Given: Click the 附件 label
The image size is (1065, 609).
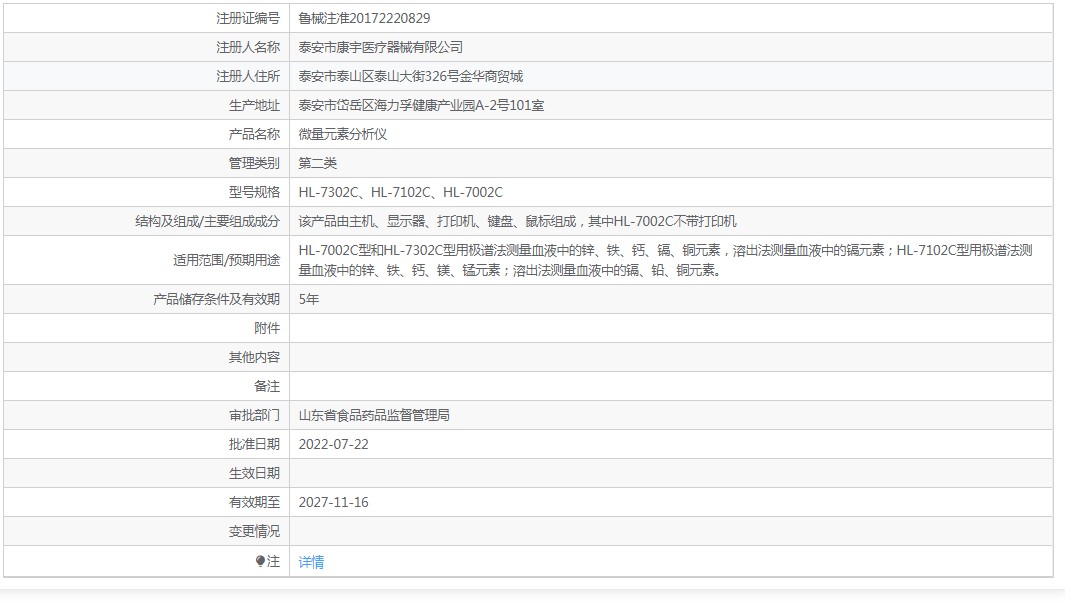Looking at the screenshot, I should (x=267, y=328).
